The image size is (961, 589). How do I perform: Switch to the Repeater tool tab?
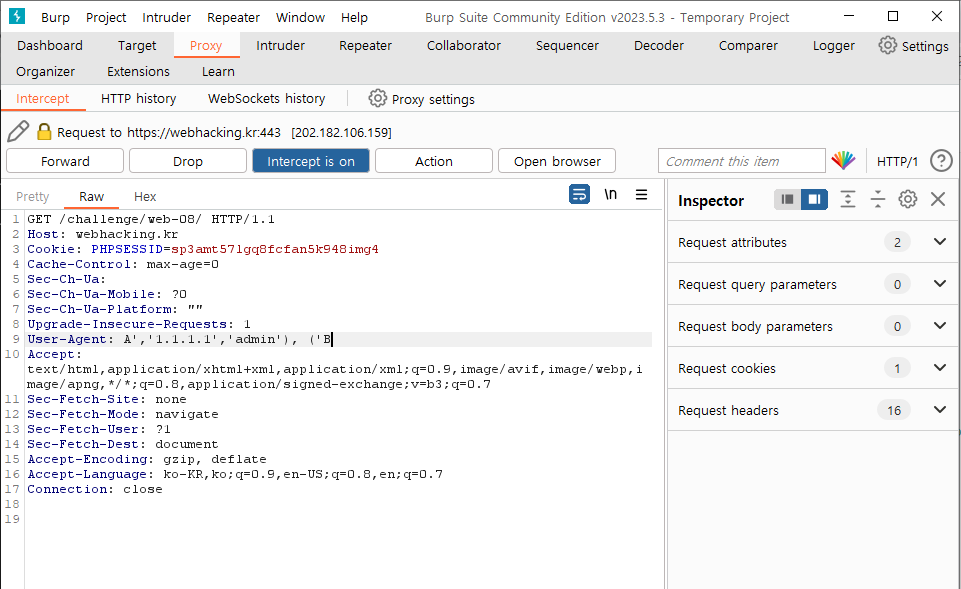point(365,45)
